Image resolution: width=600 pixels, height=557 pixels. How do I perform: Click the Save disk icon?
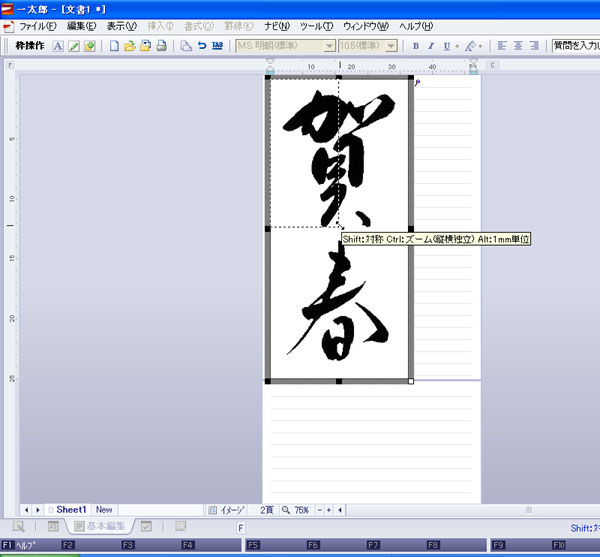point(146,46)
